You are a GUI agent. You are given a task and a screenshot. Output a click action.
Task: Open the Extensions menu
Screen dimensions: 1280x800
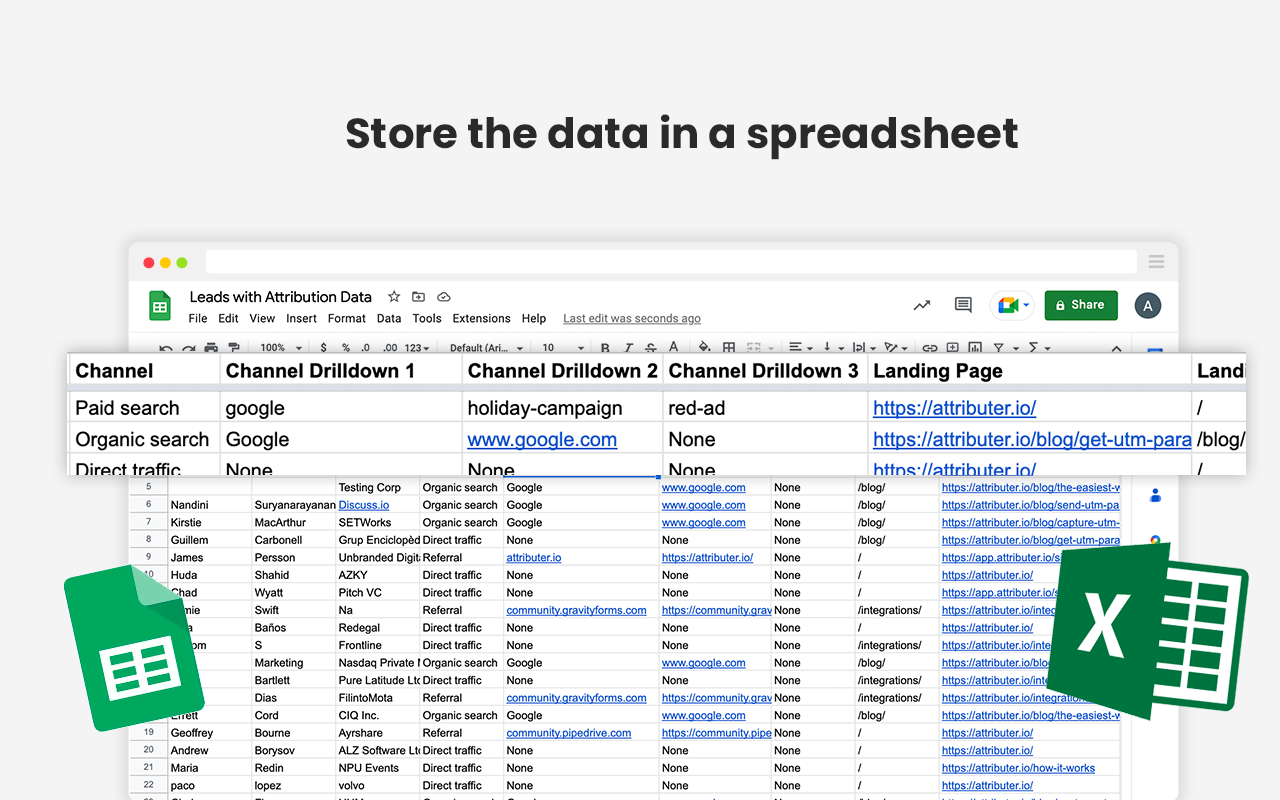[481, 318]
